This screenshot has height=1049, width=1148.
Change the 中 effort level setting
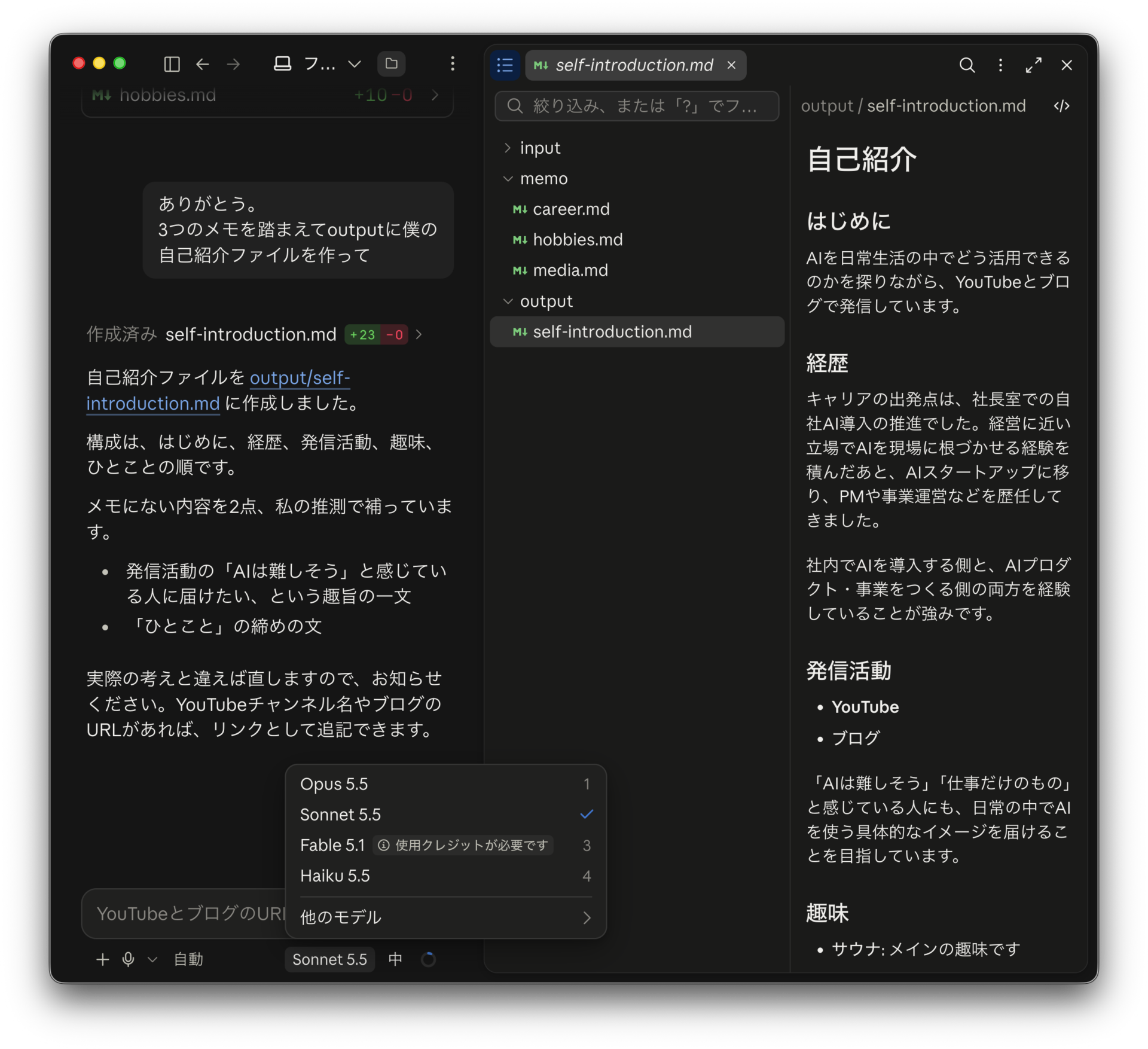(395, 959)
